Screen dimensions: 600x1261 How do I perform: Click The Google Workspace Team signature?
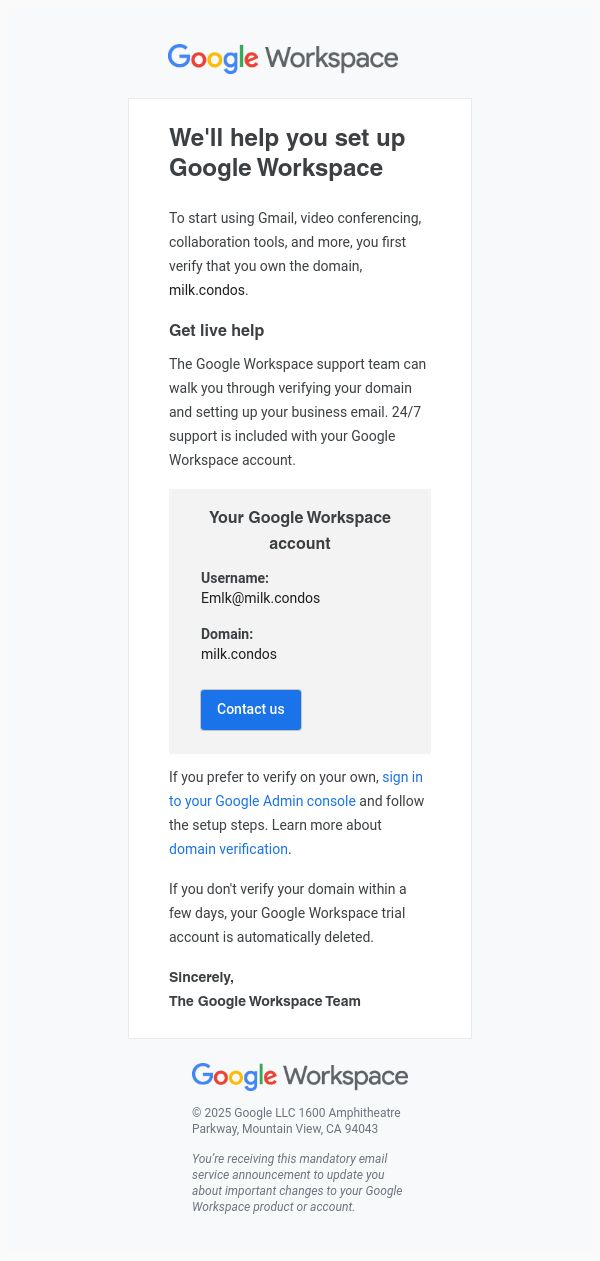pos(265,1001)
